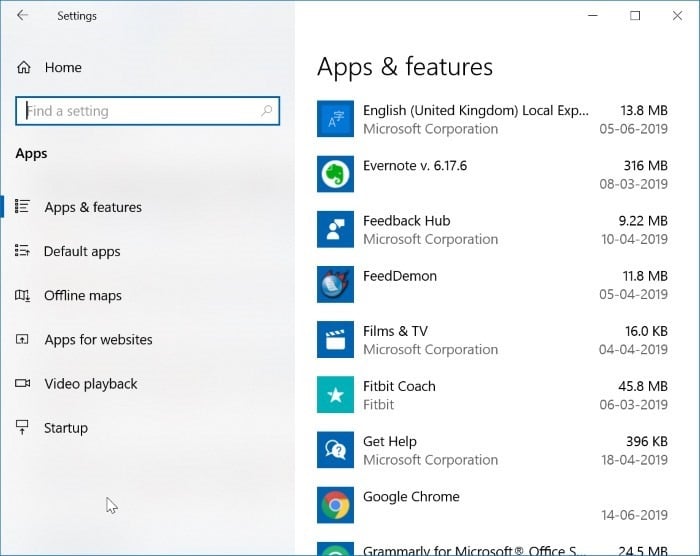
Task: Select the Get Help app name
Action: [389, 442]
